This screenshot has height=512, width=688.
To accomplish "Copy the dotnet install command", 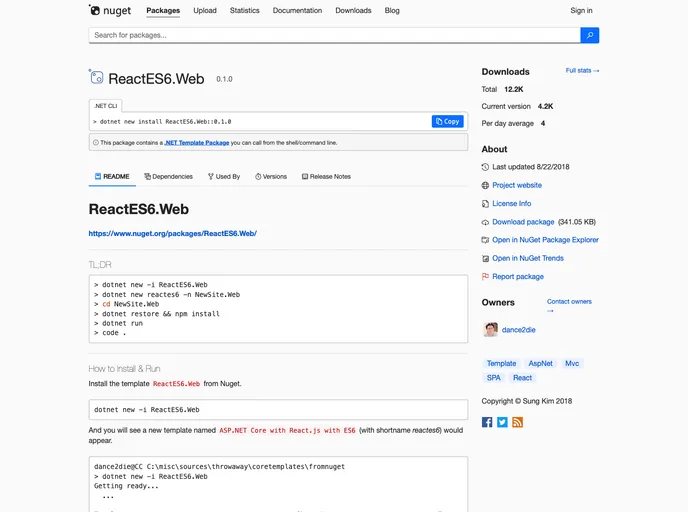I will click(448, 122).
